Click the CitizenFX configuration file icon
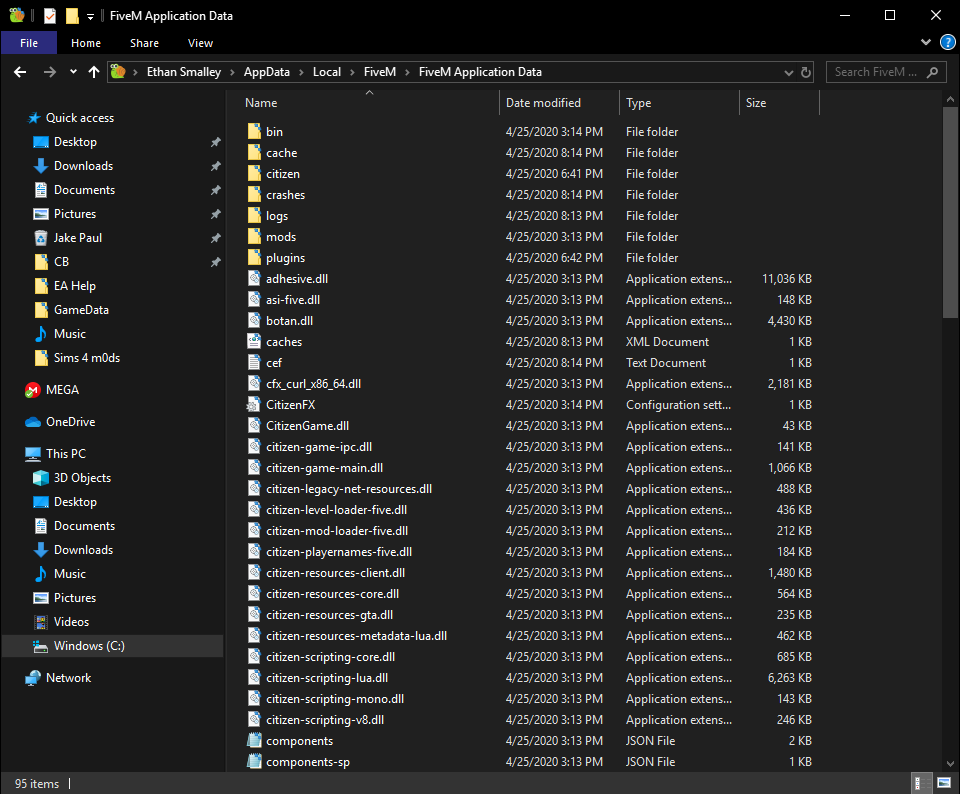 pos(254,405)
